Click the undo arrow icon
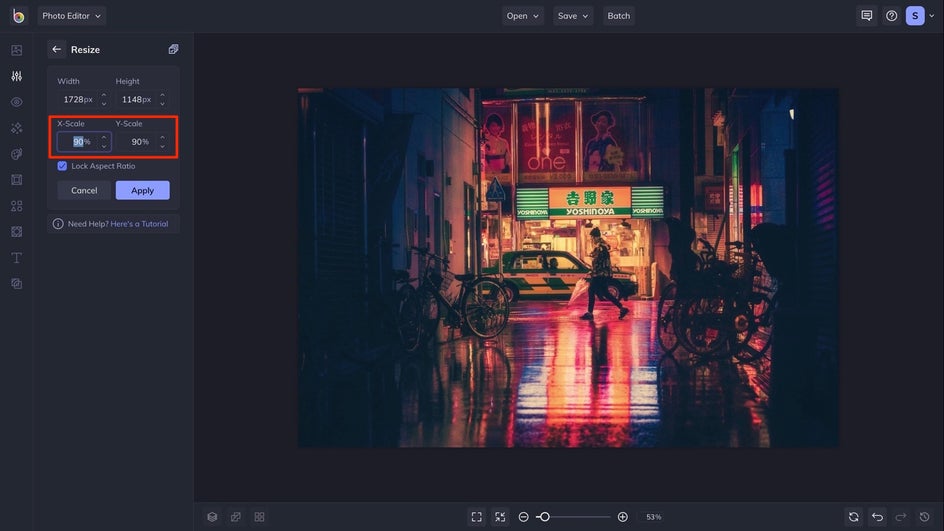 click(877, 517)
